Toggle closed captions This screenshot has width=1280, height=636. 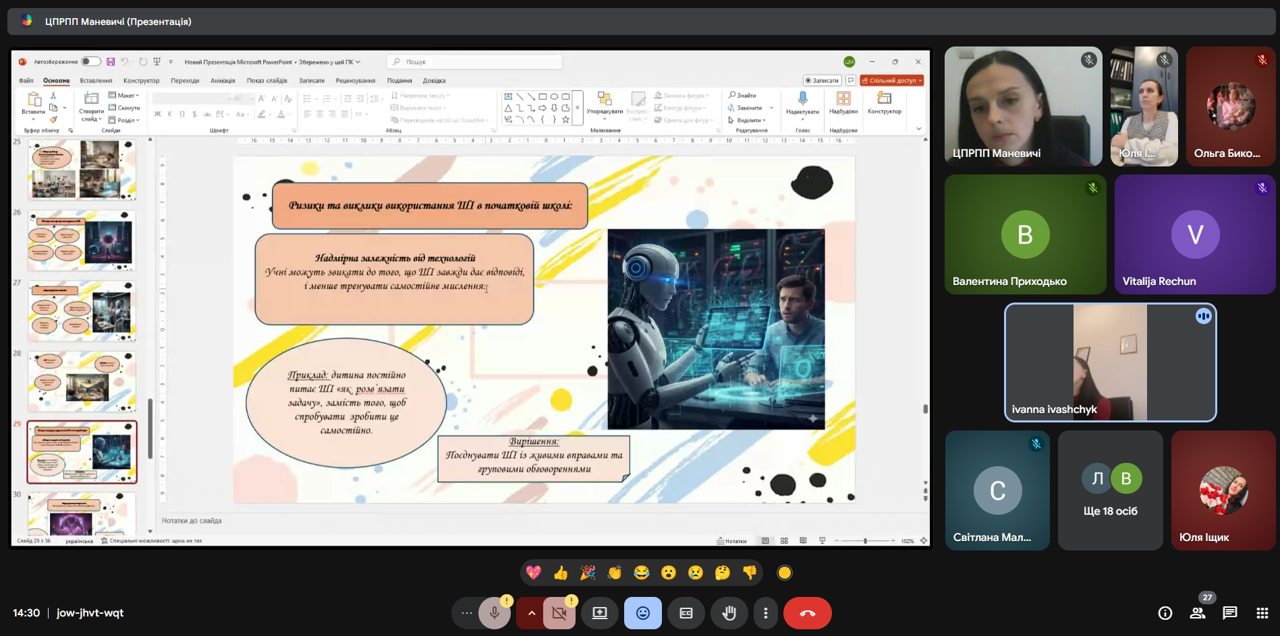(x=686, y=613)
